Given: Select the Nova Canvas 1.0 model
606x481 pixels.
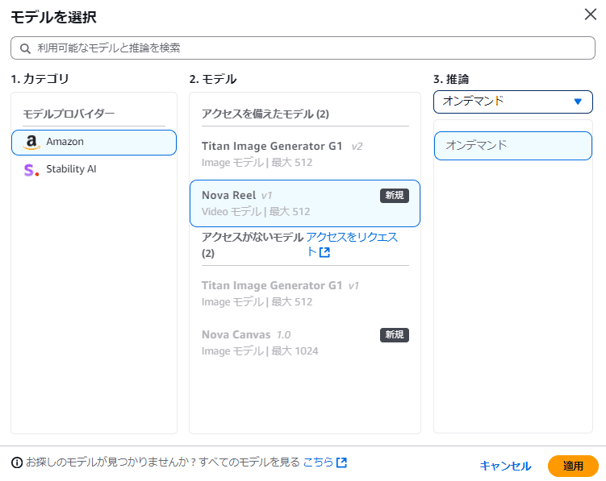Looking at the screenshot, I should (305, 342).
